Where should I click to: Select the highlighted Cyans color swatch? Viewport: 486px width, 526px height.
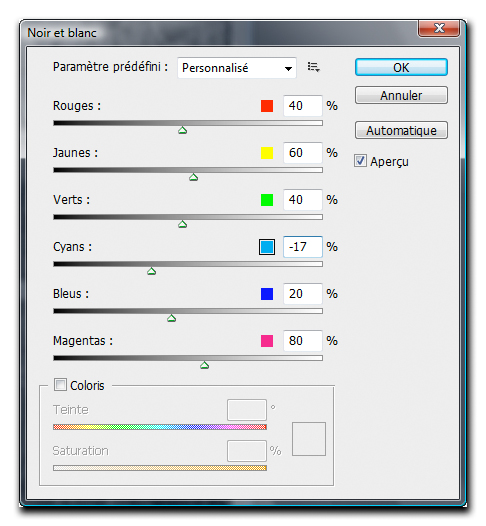coord(267,247)
